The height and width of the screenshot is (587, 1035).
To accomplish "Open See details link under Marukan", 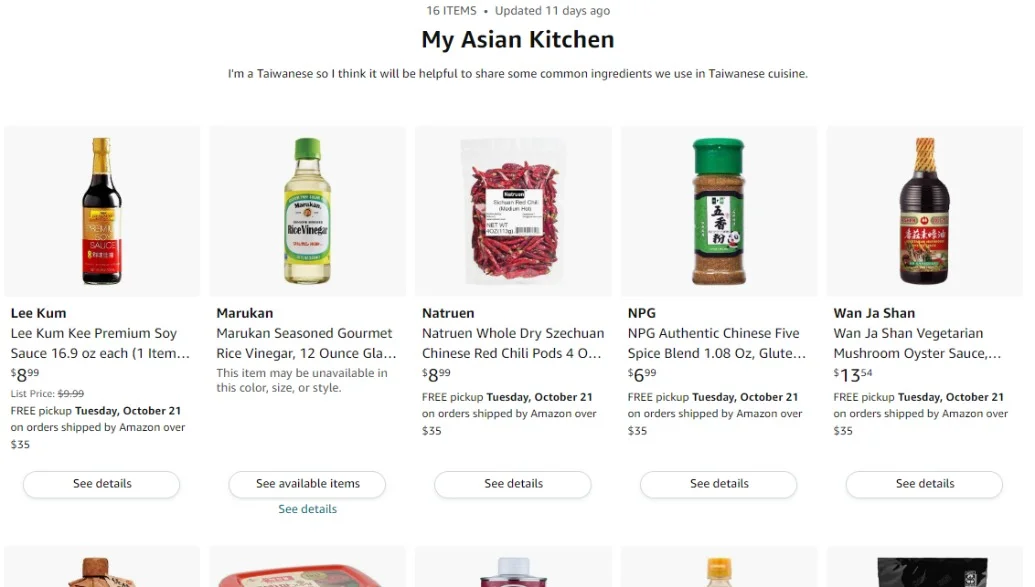I will coord(308,509).
